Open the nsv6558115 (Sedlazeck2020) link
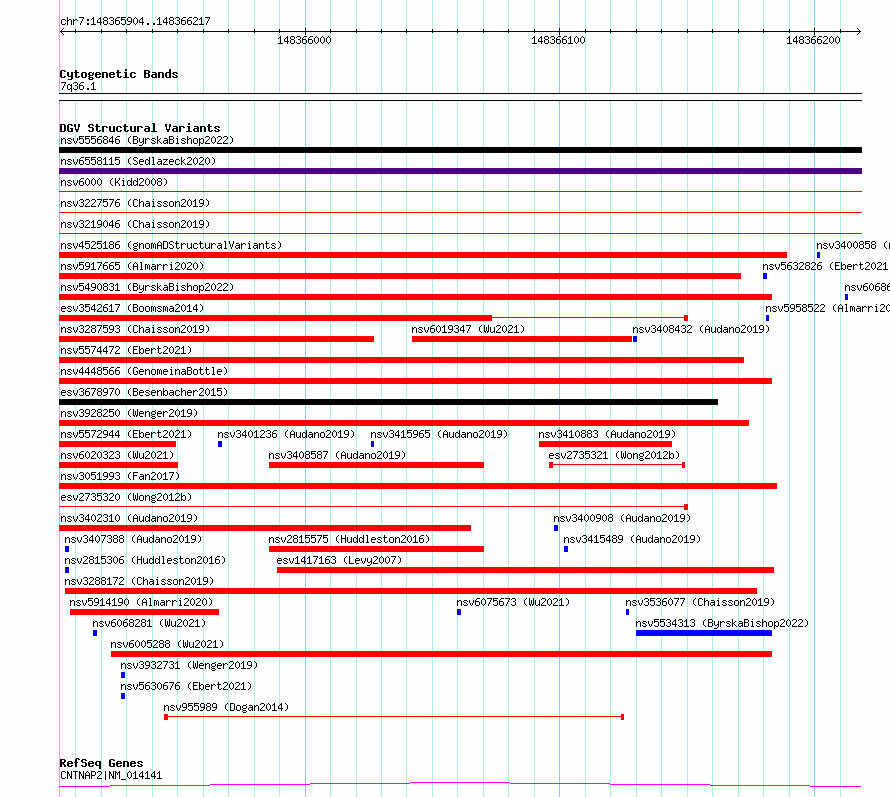This screenshot has width=890, height=797. (x=138, y=161)
